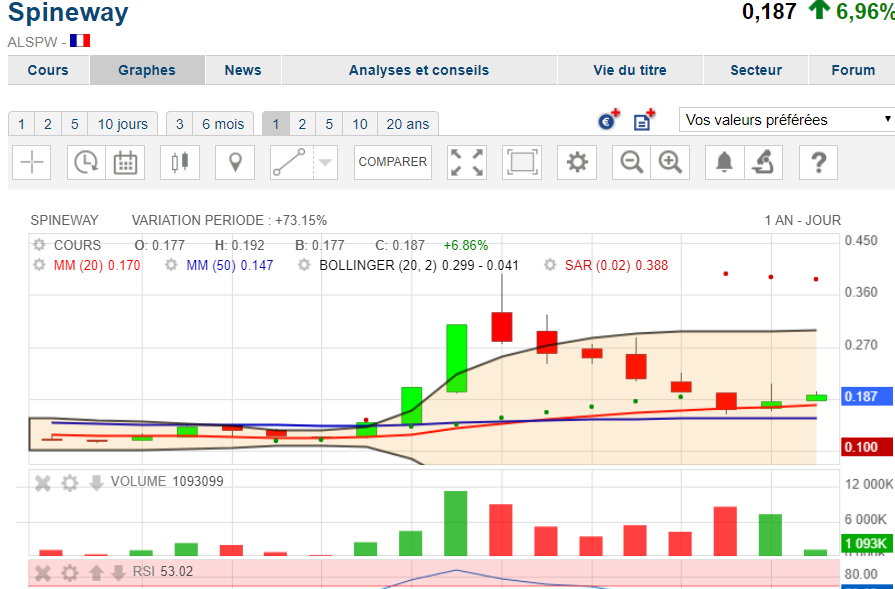Viewport: 895px width, 589px height.
Task: Open BOLLINGER indicator settings gear
Action: click(x=304, y=265)
